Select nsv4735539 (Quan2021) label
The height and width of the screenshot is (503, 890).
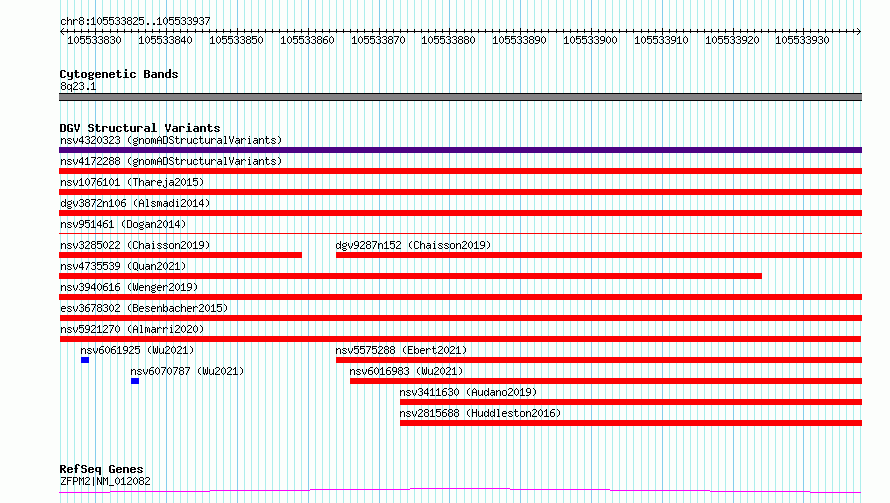point(123,266)
